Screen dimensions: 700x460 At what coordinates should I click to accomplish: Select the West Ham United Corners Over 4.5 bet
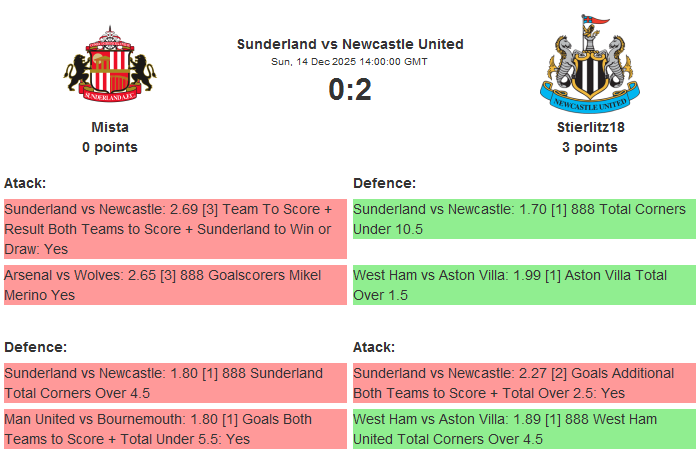pyautogui.click(x=524, y=429)
